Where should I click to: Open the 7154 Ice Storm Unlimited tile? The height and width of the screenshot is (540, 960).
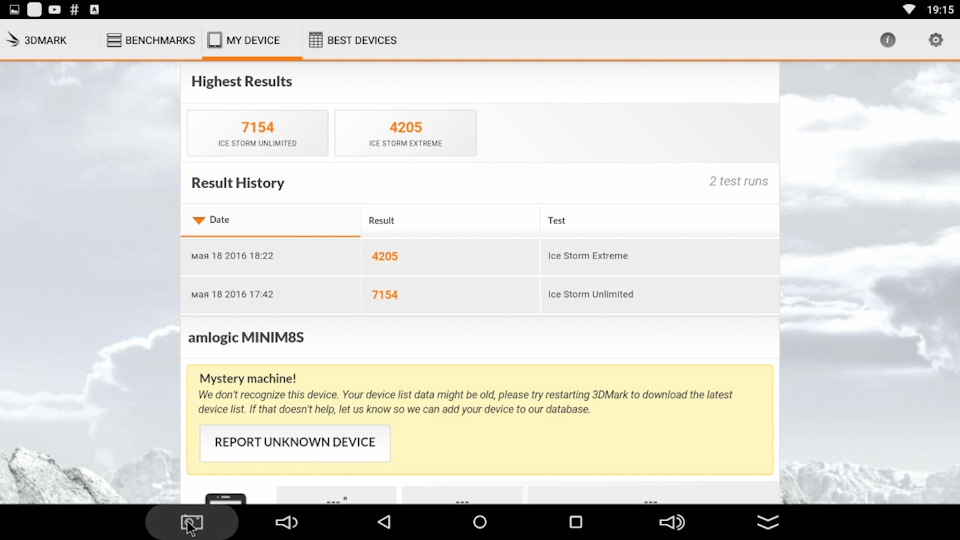257,133
